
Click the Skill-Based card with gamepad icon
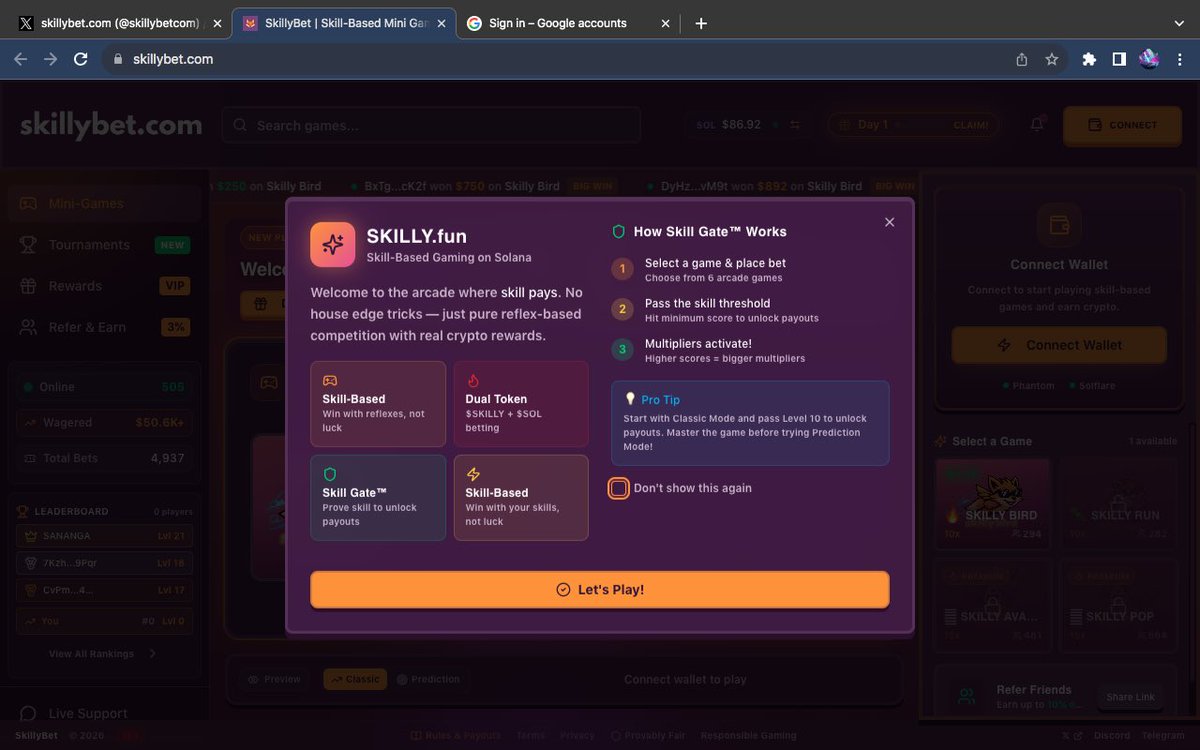coord(378,404)
